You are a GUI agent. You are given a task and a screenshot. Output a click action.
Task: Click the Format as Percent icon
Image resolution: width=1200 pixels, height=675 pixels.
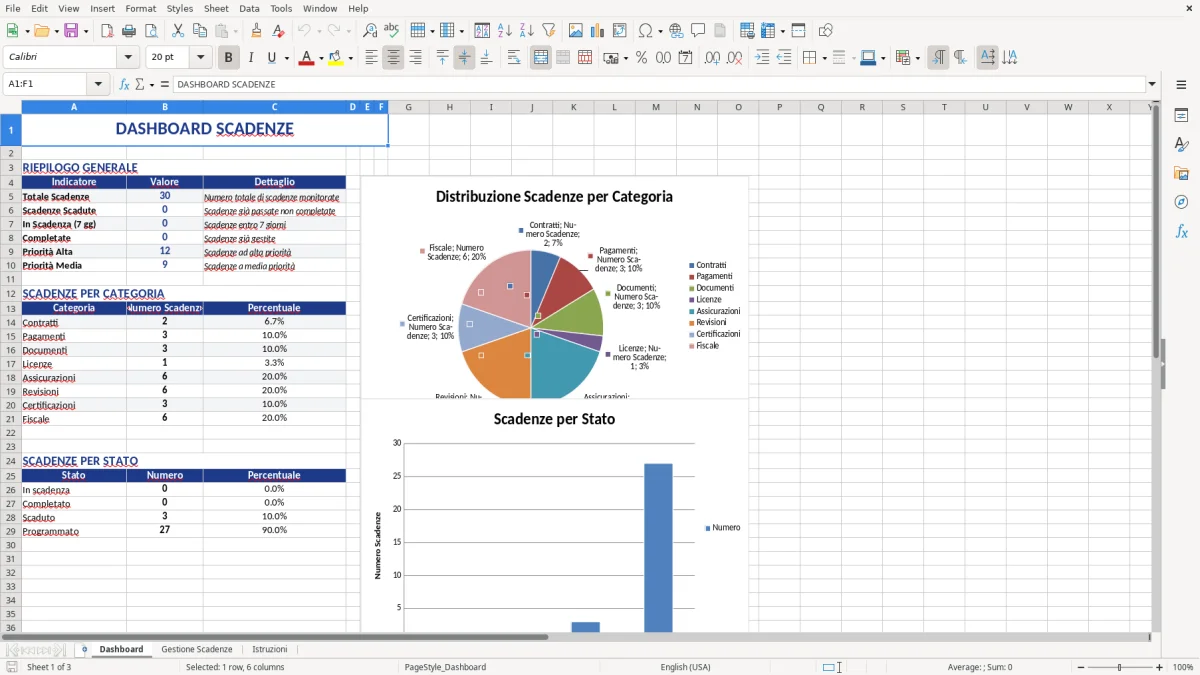point(642,58)
